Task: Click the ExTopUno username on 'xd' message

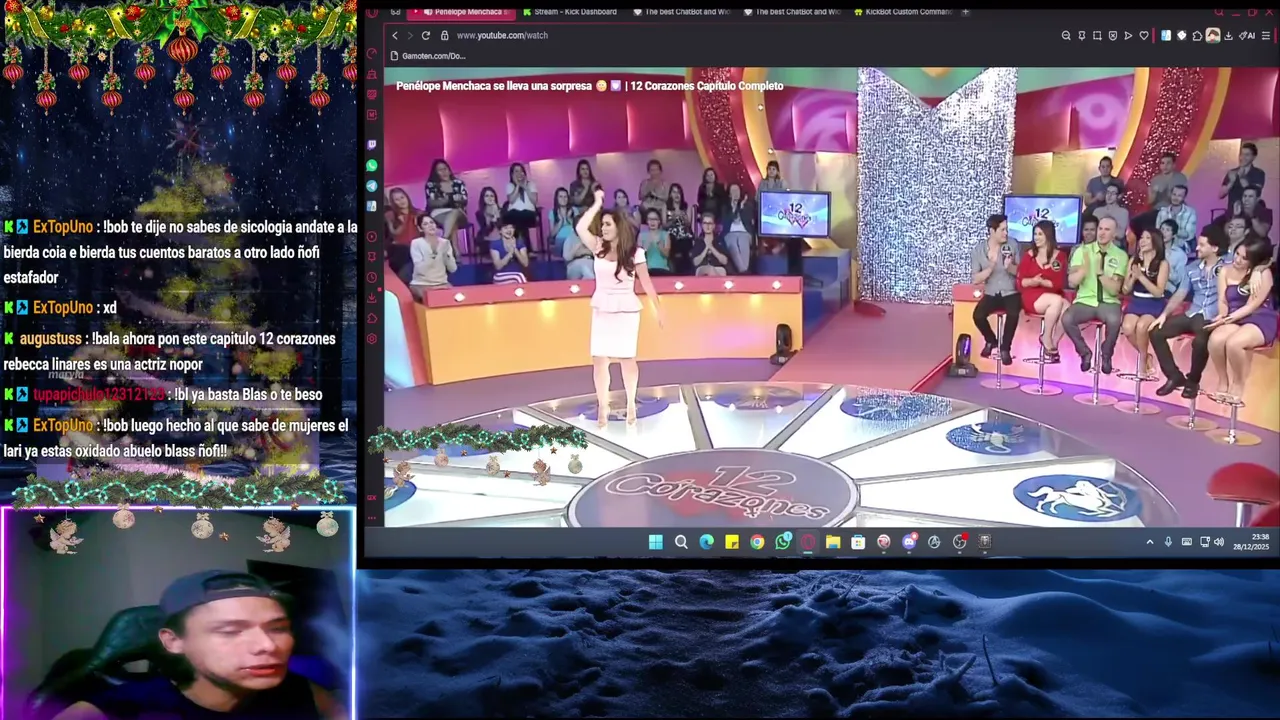Action: click(62, 308)
